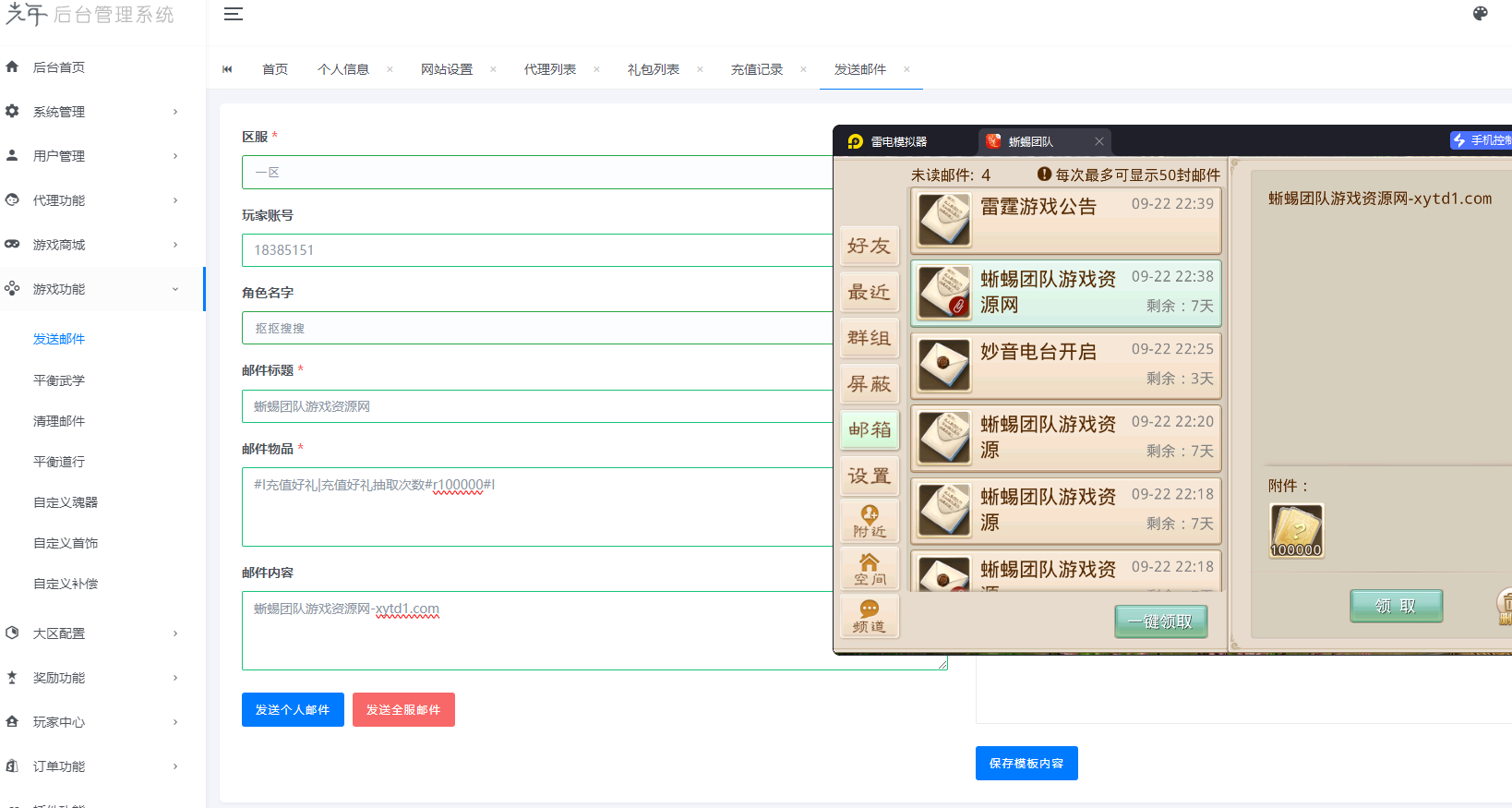Open 雷霆游戏公告 mail entry
This screenshot has width=1512, height=808.
pyautogui.click(x=1065, y=220)
